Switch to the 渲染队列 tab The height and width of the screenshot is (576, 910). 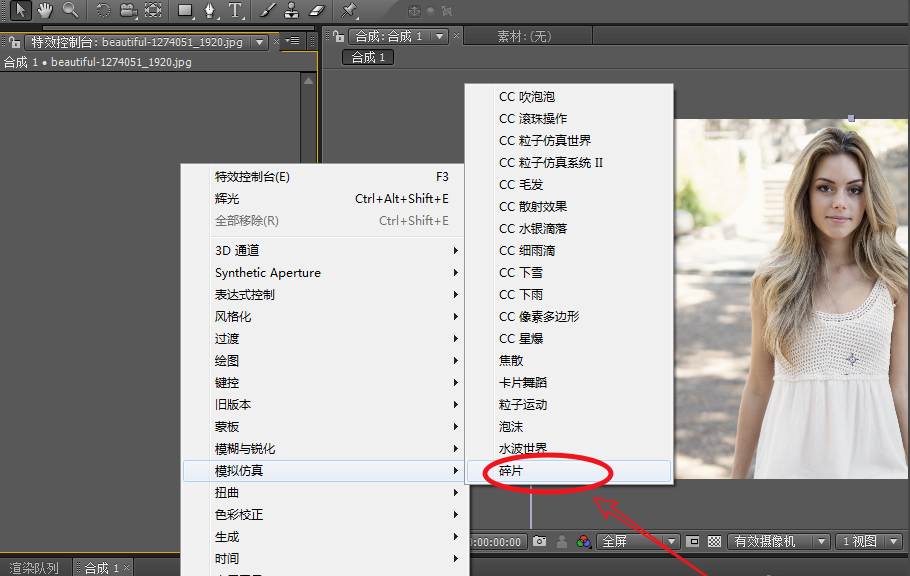[34, 567]
